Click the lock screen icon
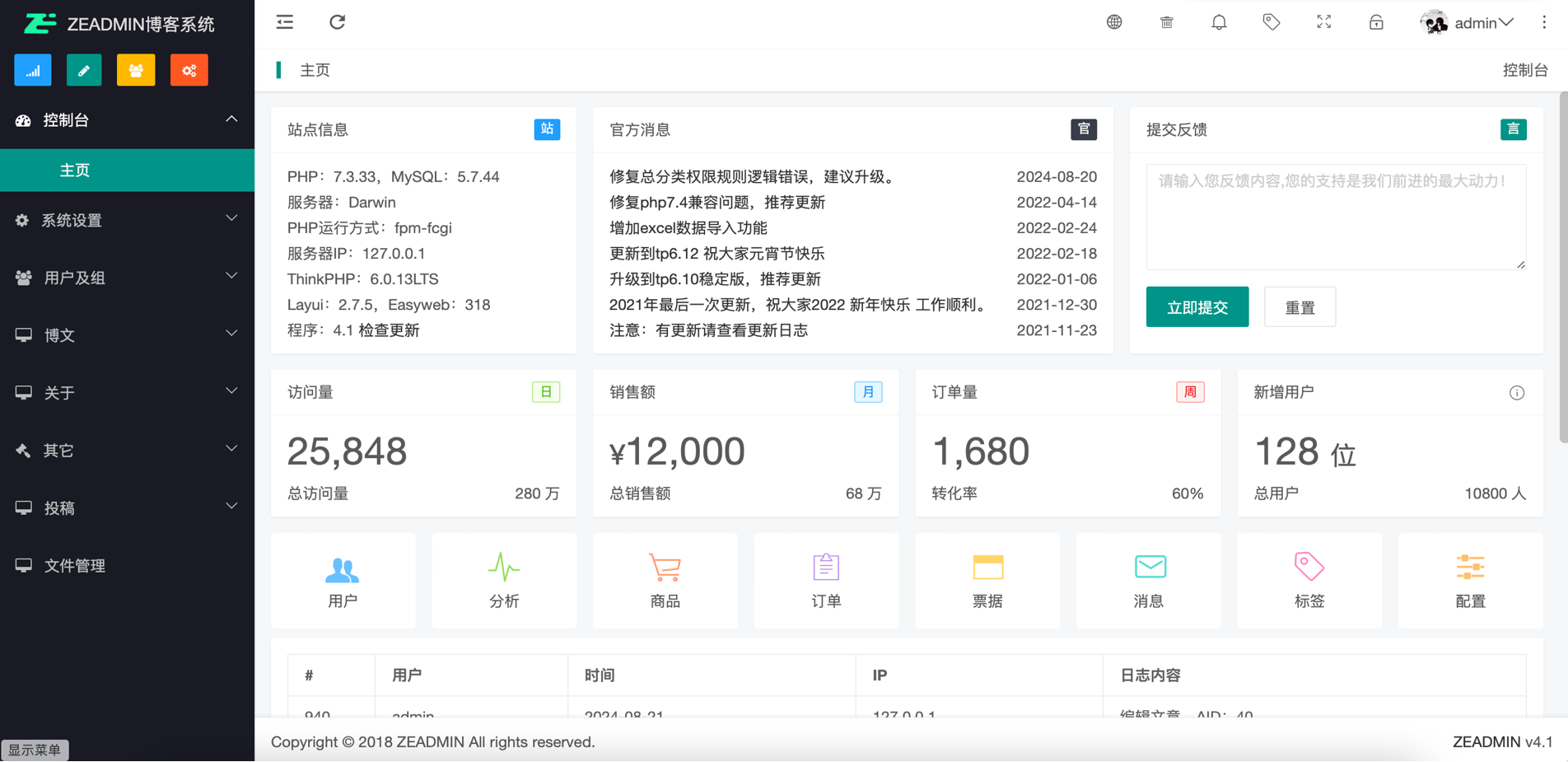The image size is (1568, 762). coord(1376,22)
